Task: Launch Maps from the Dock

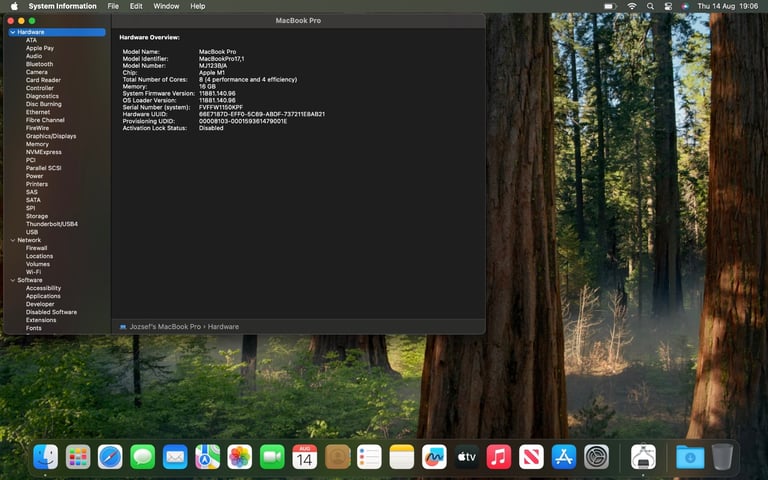Action: pos(207,456)
